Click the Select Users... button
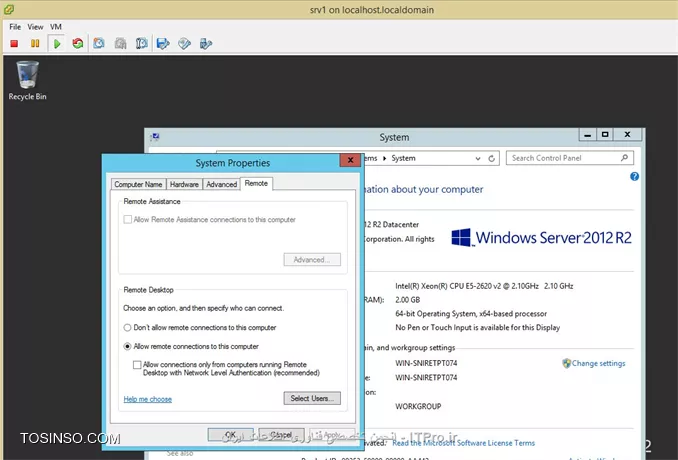 tap(312, 398)
